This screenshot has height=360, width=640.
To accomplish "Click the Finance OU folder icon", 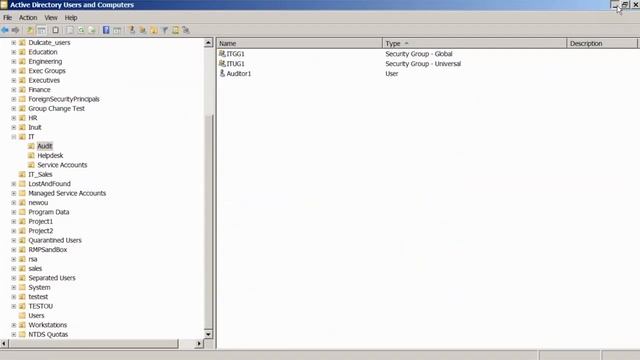I will tap(22, 89).
